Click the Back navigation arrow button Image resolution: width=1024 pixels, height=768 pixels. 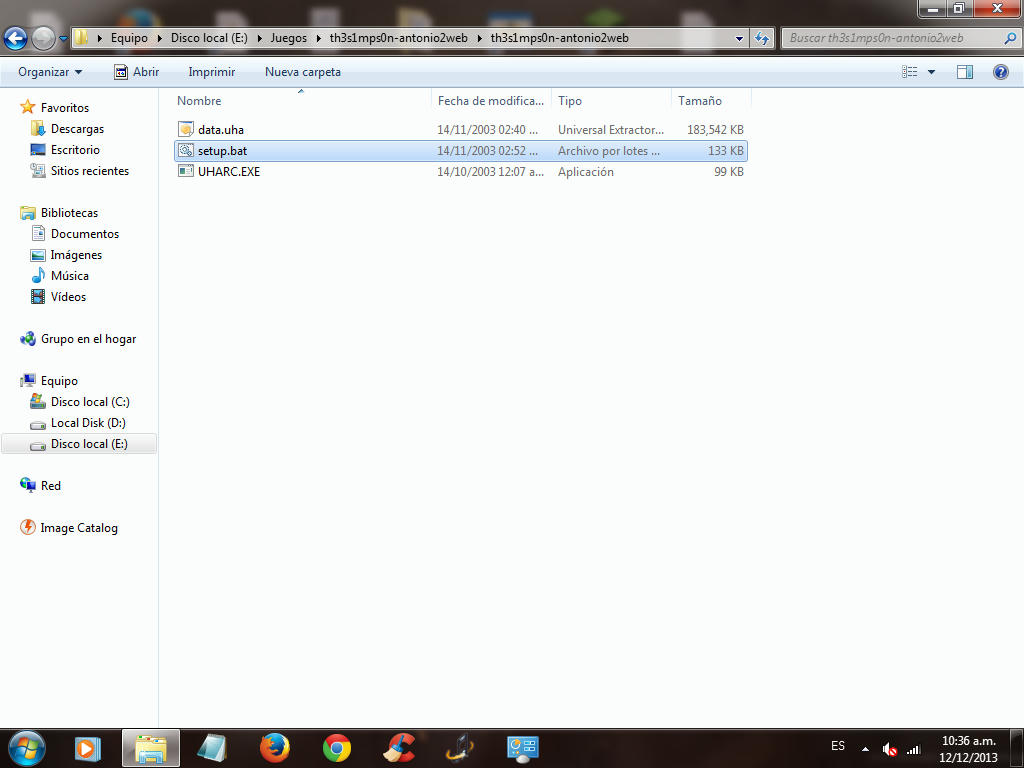[15, 39]
